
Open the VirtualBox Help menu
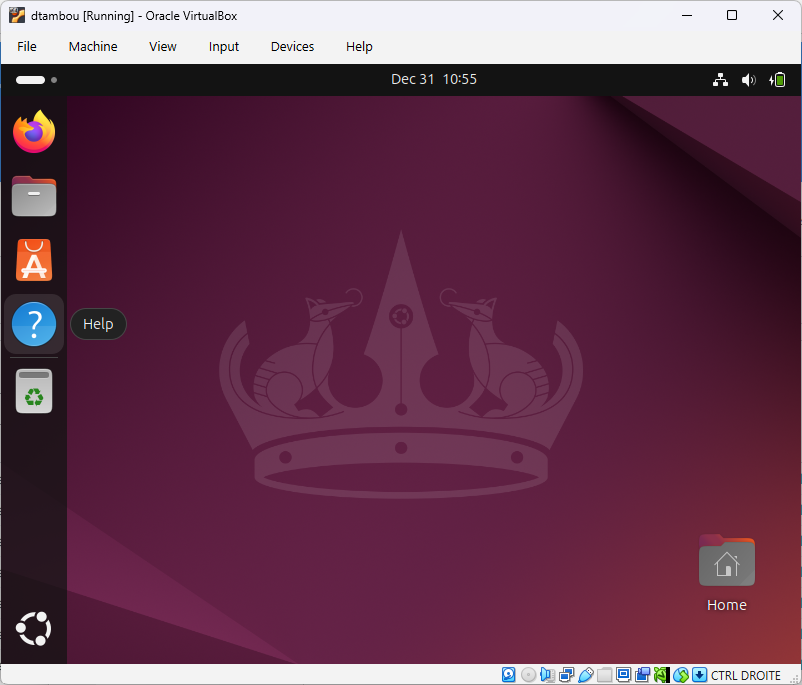tap(359, 47)
